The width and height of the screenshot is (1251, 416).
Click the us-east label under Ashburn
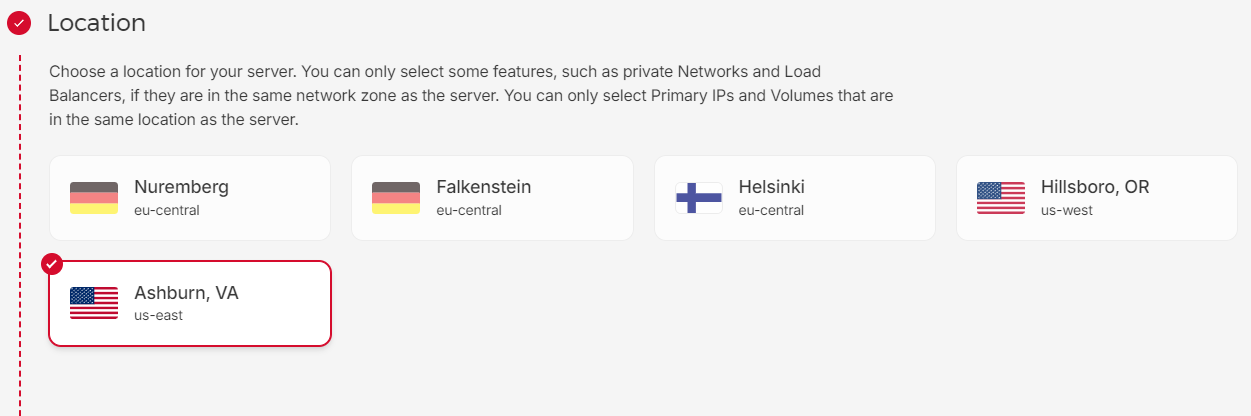tap(159, 316)
